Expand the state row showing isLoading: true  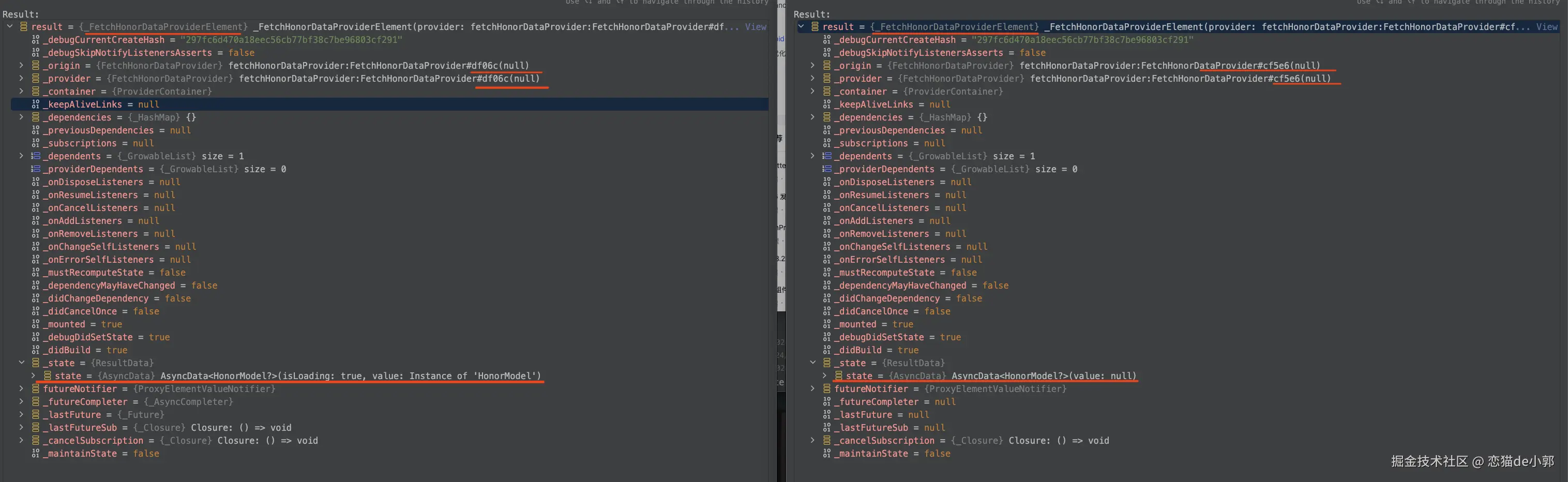click(x=33, y=376)
